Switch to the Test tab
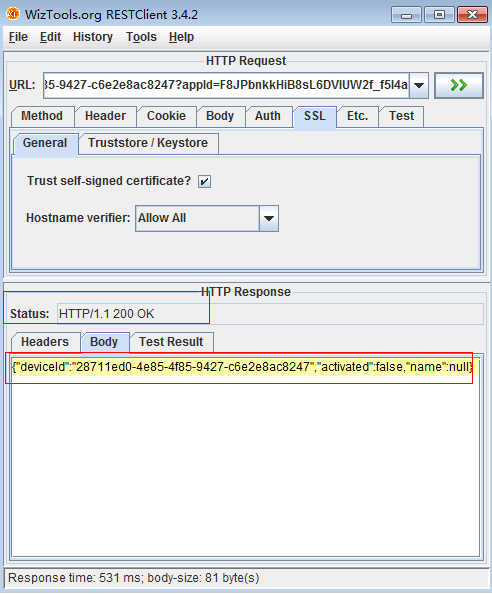 401,116
